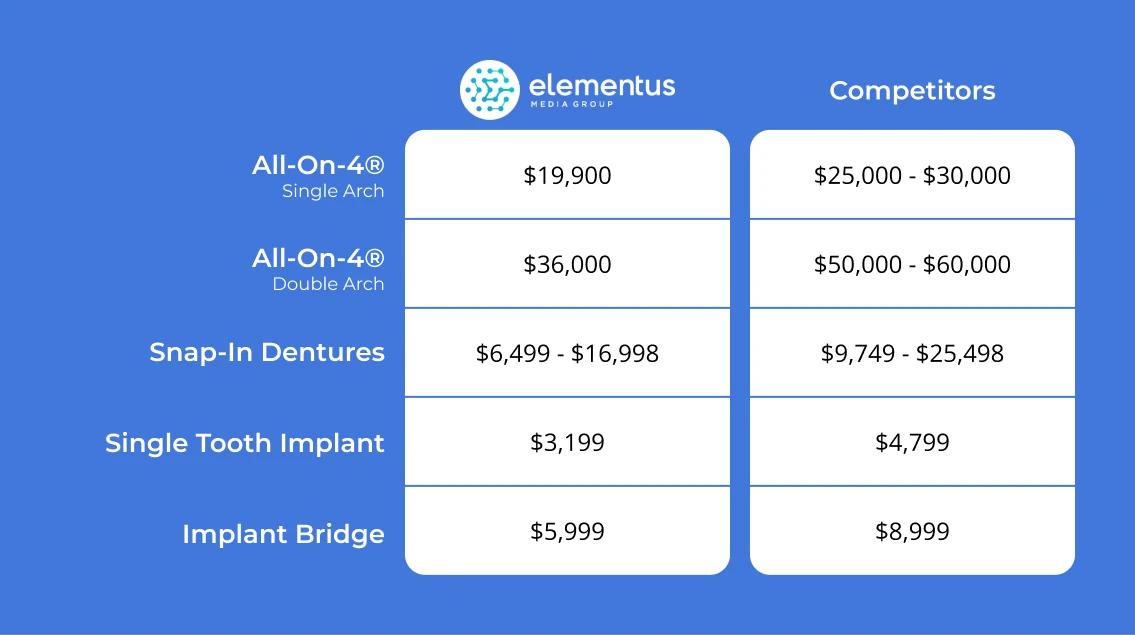Click the Single Arch subtitle text
The image size is (1135, 635).
tap(333, 191)
